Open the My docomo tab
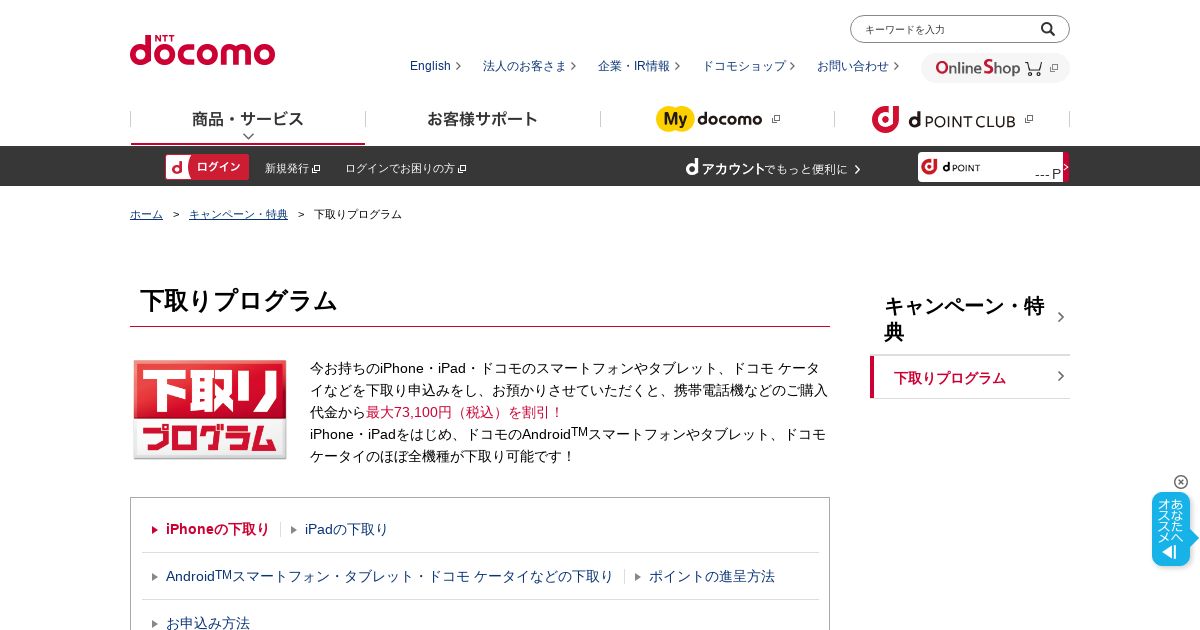Screen dimensions: 1200x630 tap(717, 119)
